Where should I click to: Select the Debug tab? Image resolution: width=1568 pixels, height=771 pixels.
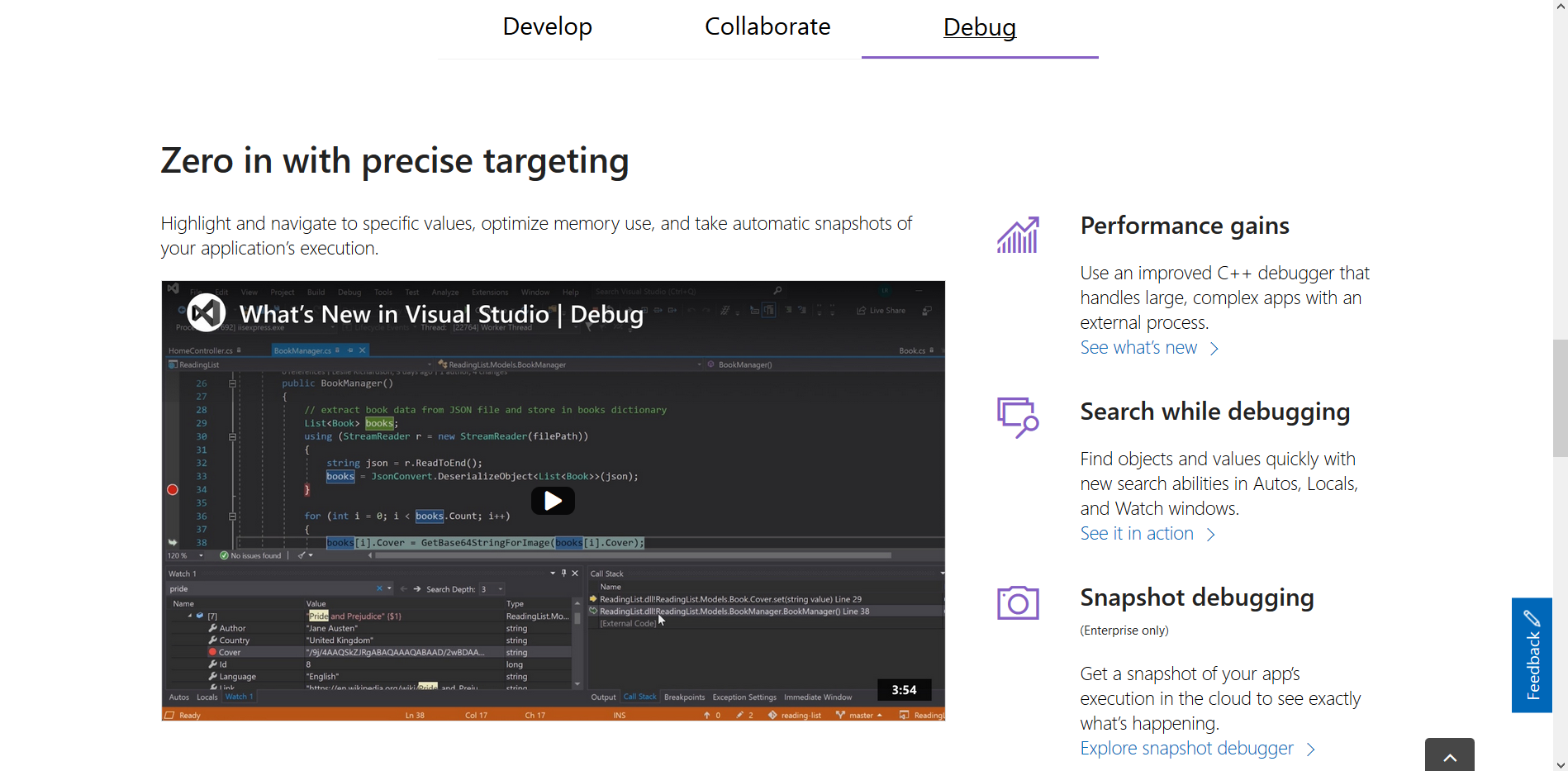980,27
